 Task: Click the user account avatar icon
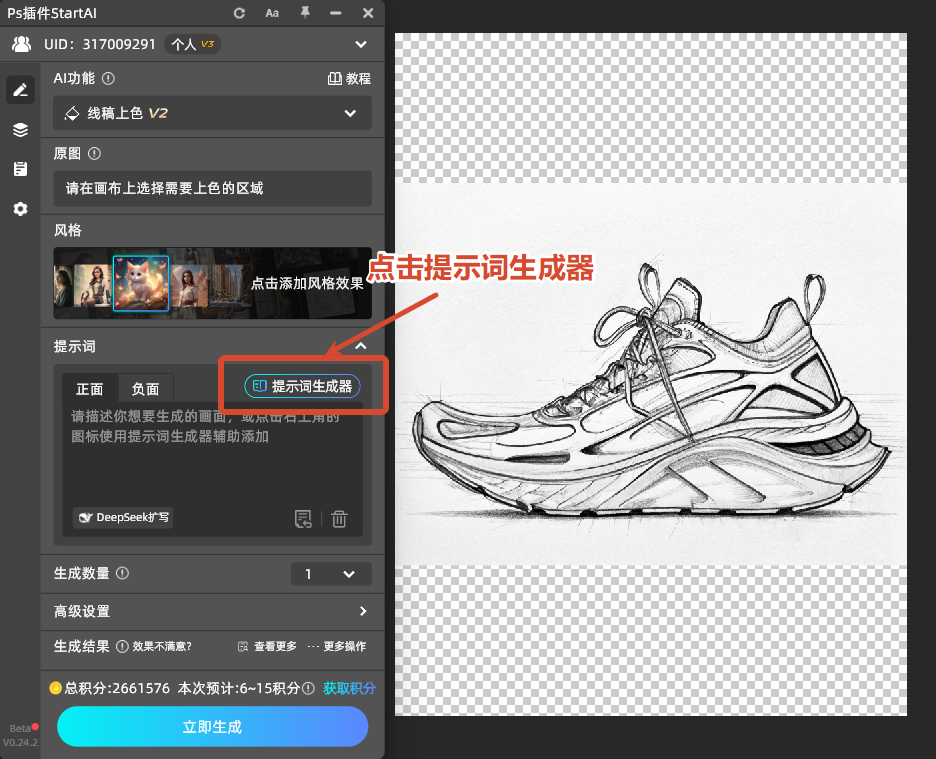21,44
